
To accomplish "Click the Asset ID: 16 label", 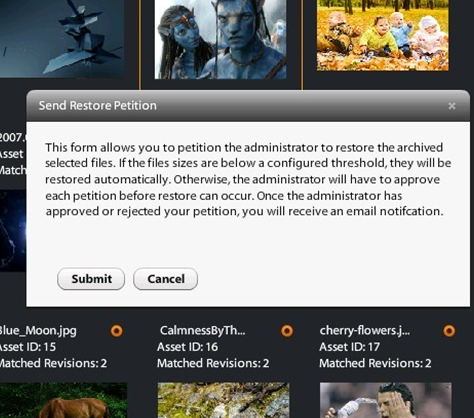I will (188, 347).
